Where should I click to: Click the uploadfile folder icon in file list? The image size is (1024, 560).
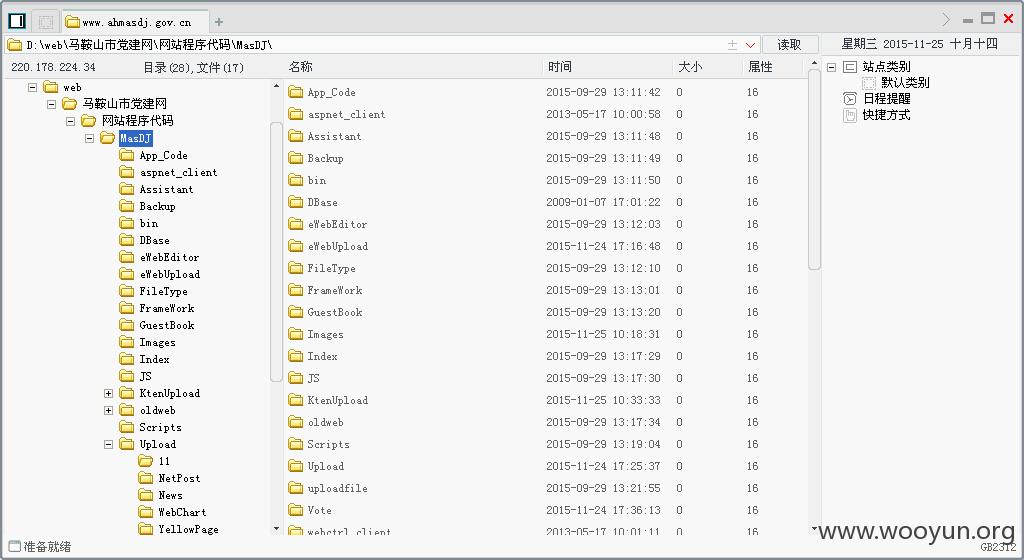click(x=296, y=488)
